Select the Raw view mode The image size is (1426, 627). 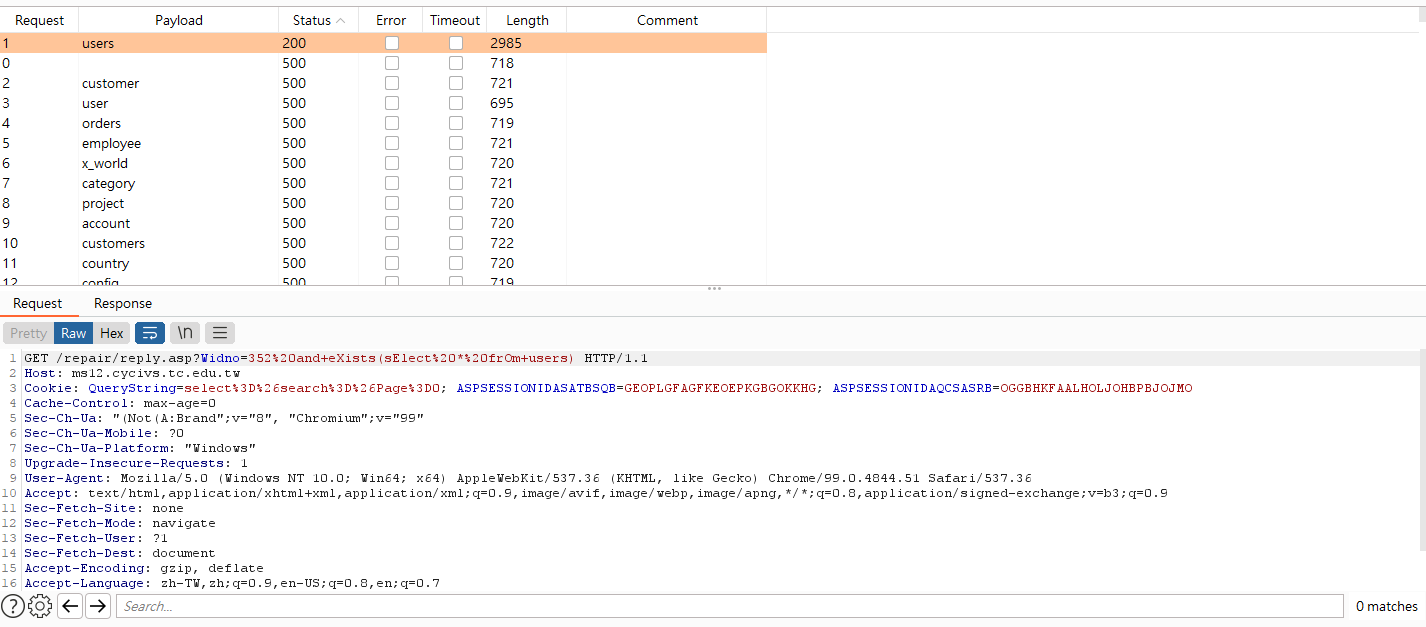tap(74, 333)
